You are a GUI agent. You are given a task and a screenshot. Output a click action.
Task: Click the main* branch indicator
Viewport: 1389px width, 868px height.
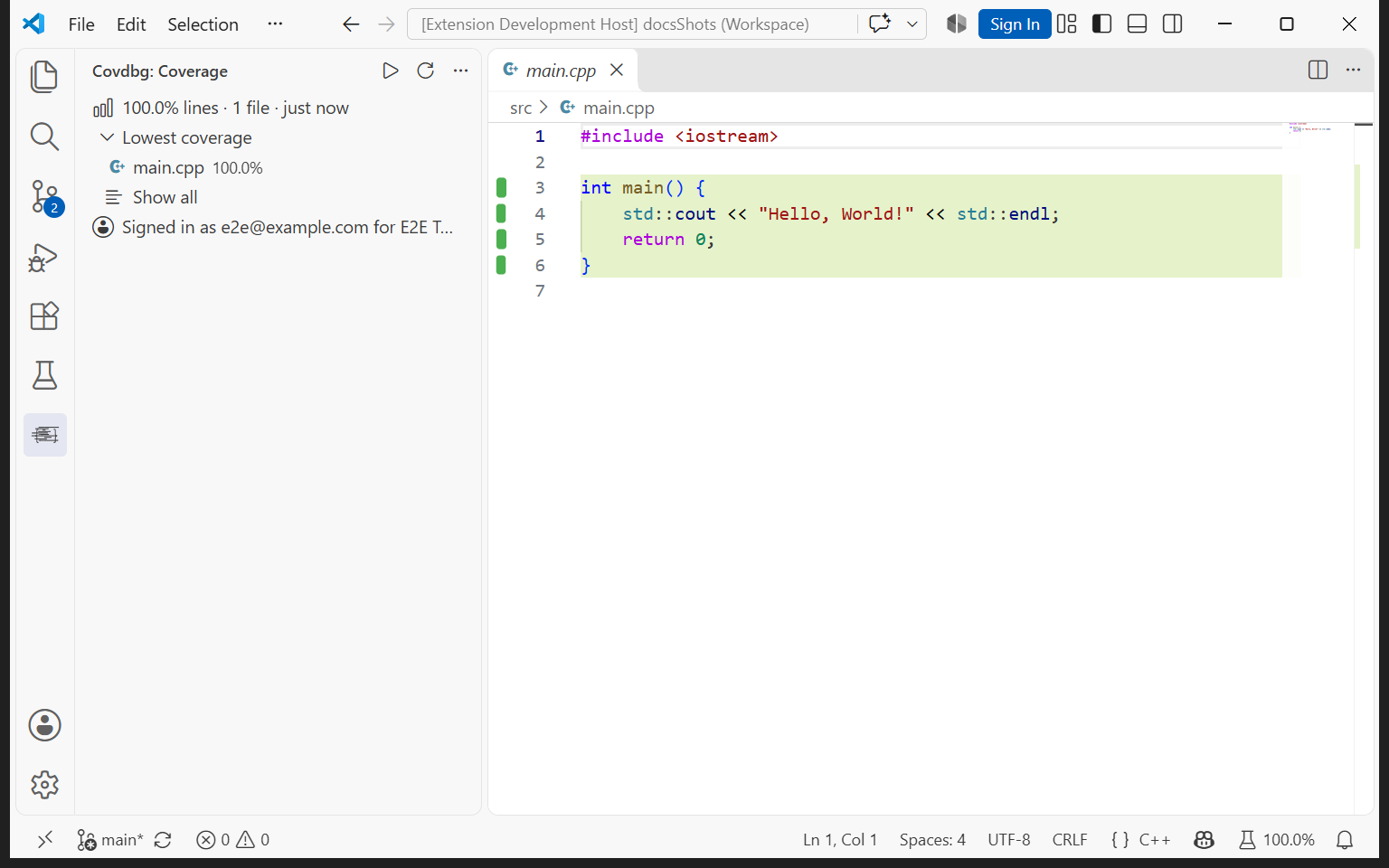110,840
